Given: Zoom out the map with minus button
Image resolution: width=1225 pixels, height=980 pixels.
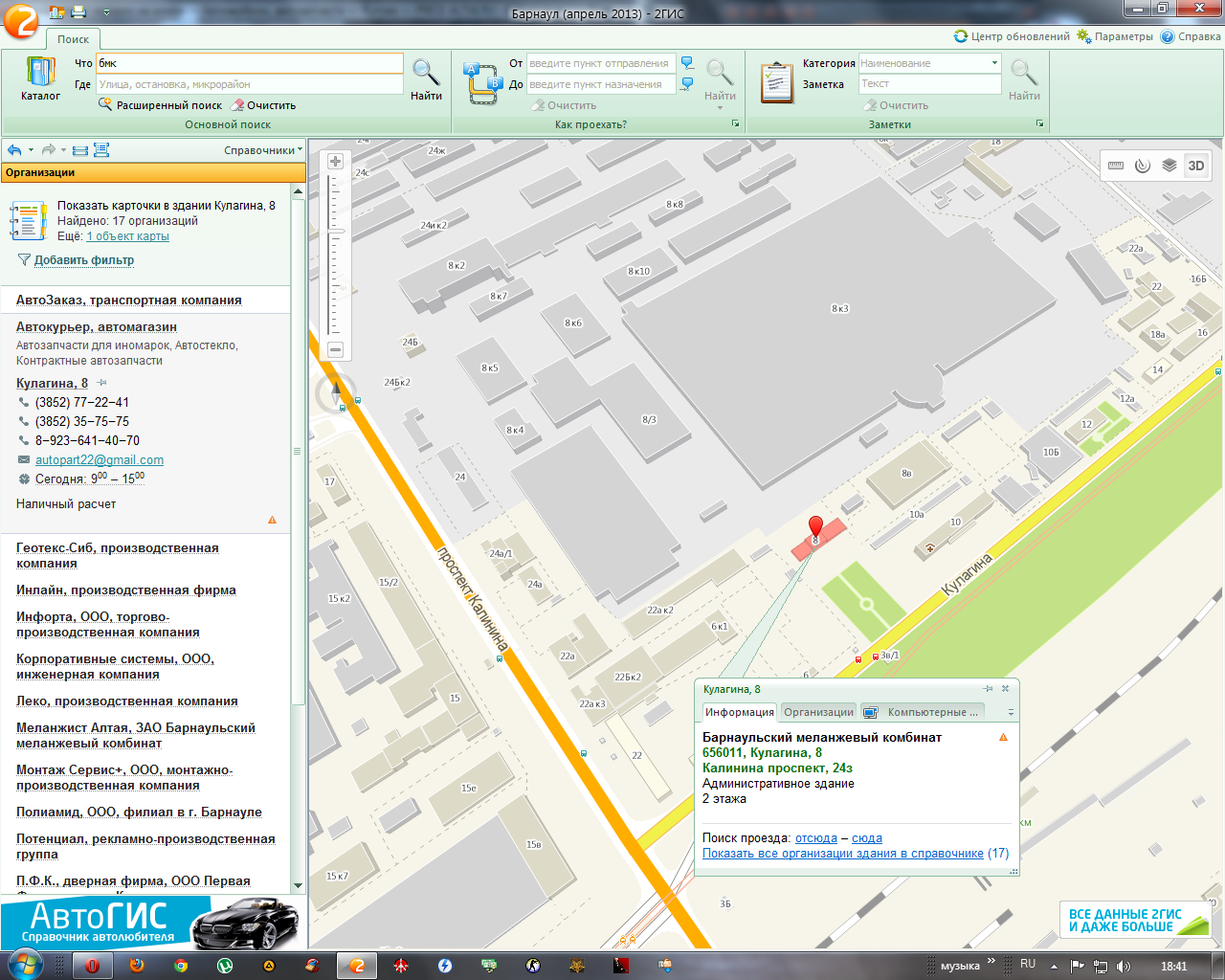Looking at the screenshot, I should point(335,349).
